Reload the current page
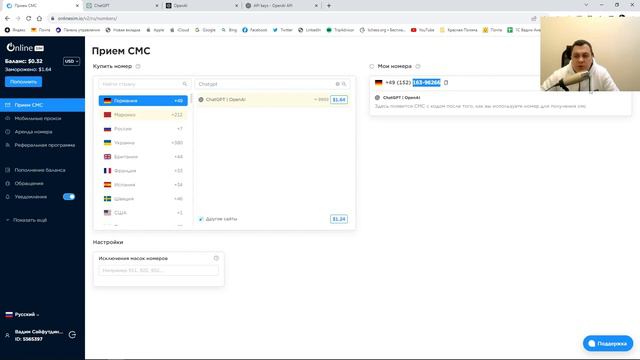Viewport: 640px width, 360px height. click(29, 18)
